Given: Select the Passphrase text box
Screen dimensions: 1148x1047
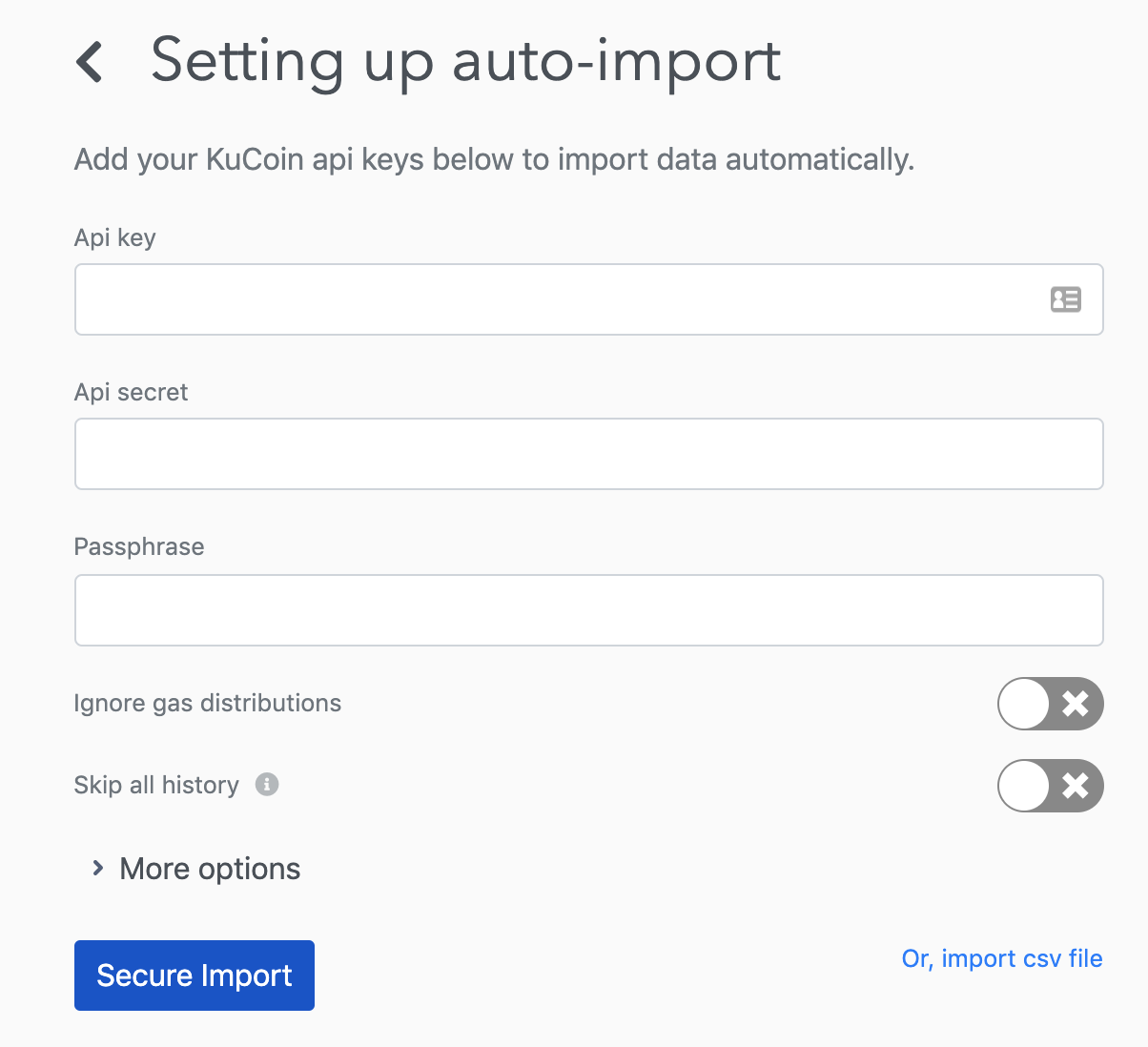Looking at the screenshot, I should pos(589,610).
